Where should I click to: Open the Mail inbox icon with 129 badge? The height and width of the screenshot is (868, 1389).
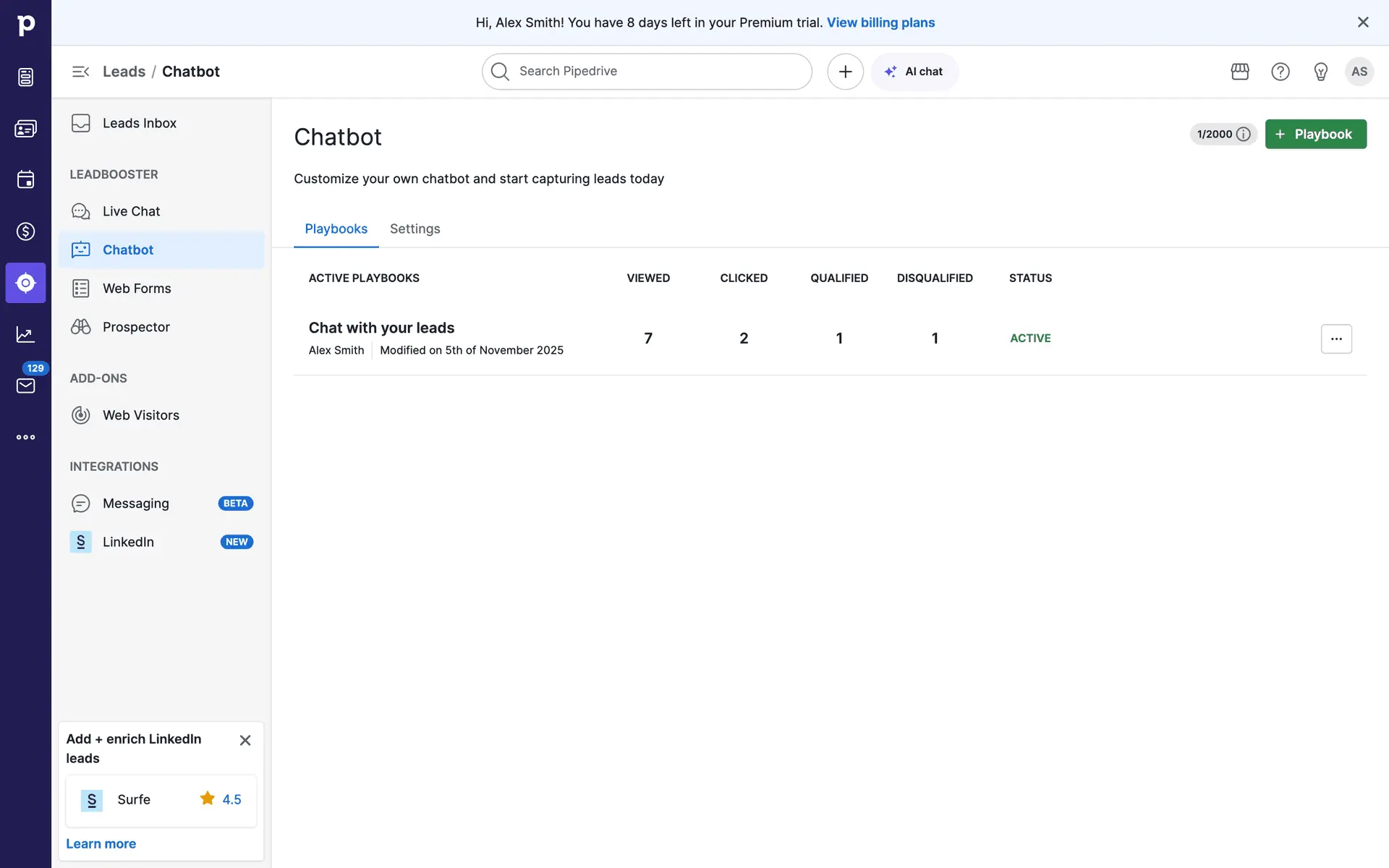(25, 386)
